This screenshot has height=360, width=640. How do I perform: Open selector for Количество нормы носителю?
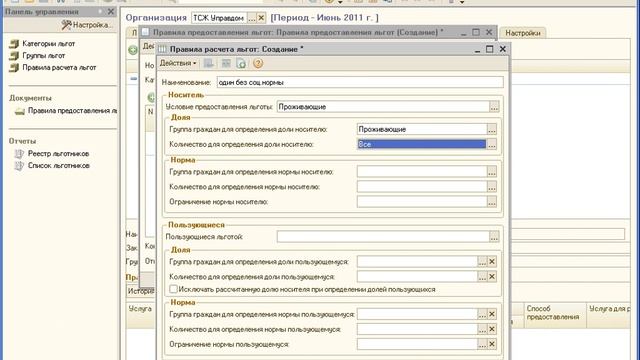coord(492,187)
